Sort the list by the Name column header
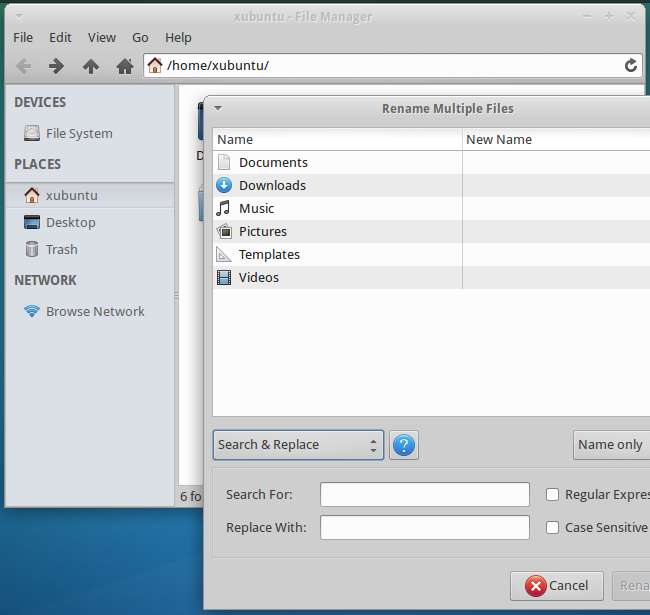The width and height of the screenshot is (650, 615). coord(336,139)
